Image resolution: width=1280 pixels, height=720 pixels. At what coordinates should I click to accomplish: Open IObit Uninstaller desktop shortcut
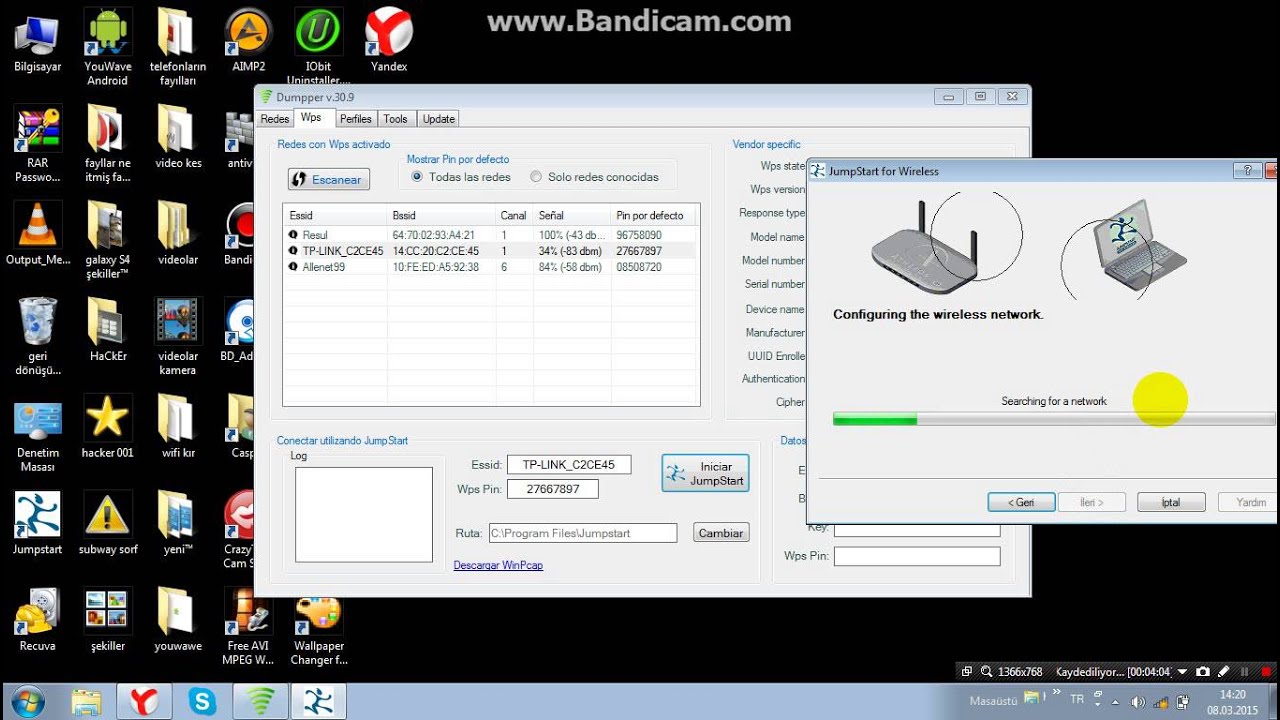click(x=318, y=47)
